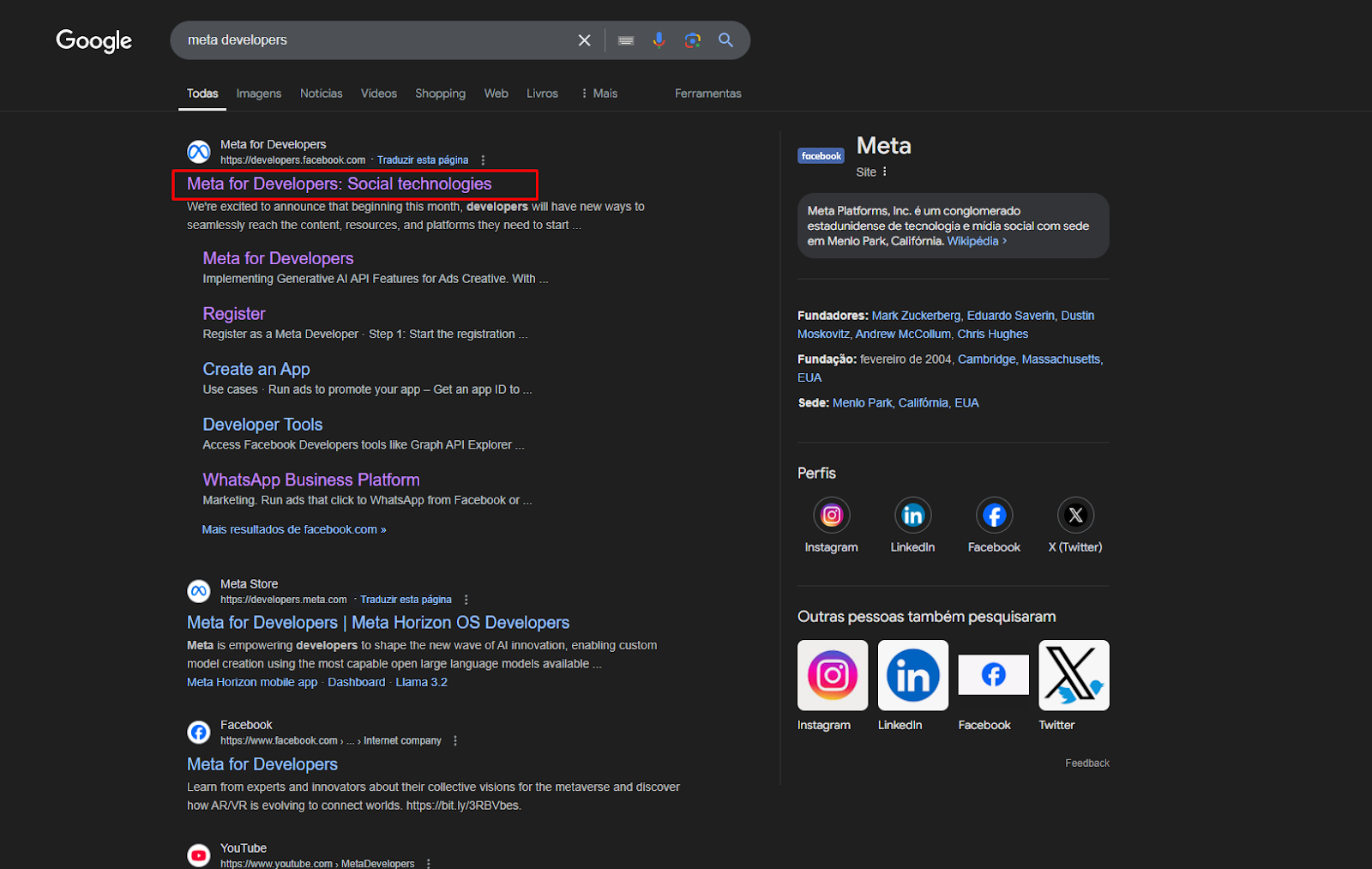Expand the Mais tab menu
The height and width of the screenshot is (869, 1372).
[599, 94]
